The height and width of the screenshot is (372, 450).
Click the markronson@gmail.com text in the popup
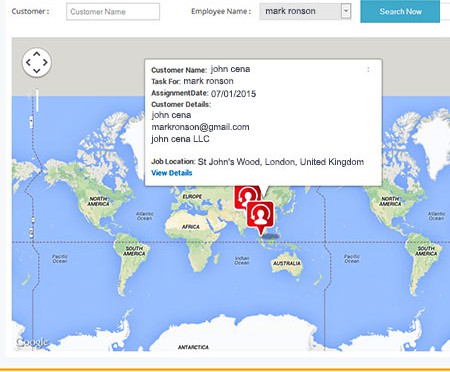[200, 127]
